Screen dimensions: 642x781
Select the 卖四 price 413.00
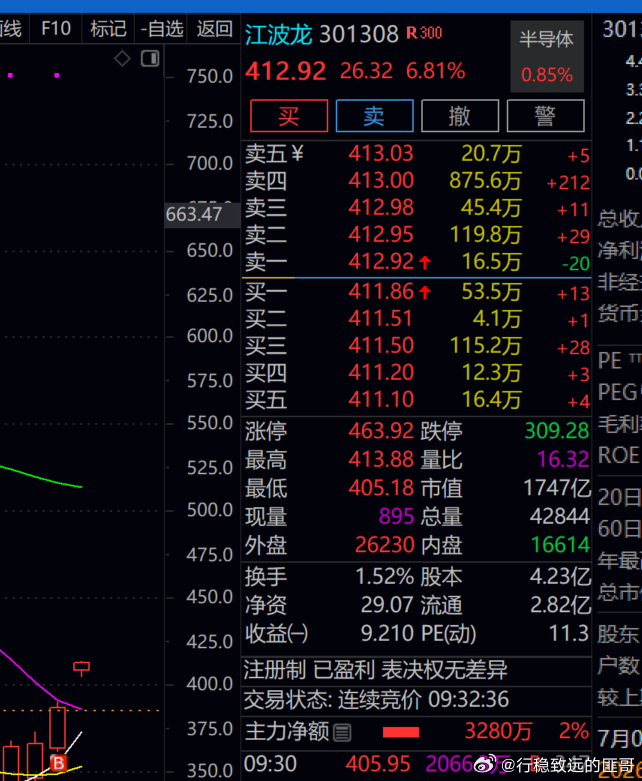(x=381, y=180)
